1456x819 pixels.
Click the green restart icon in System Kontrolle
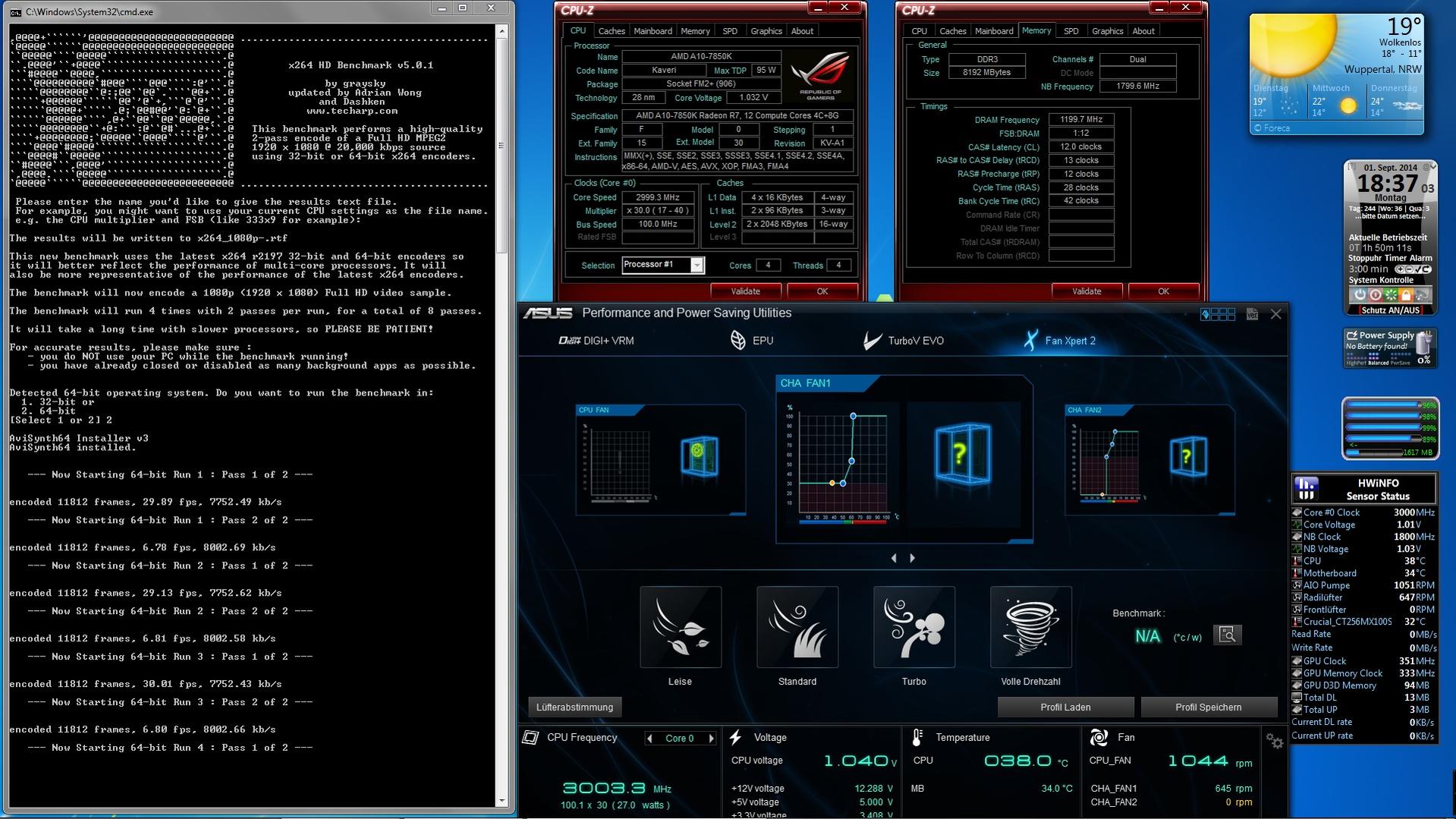click(1390, 295)
